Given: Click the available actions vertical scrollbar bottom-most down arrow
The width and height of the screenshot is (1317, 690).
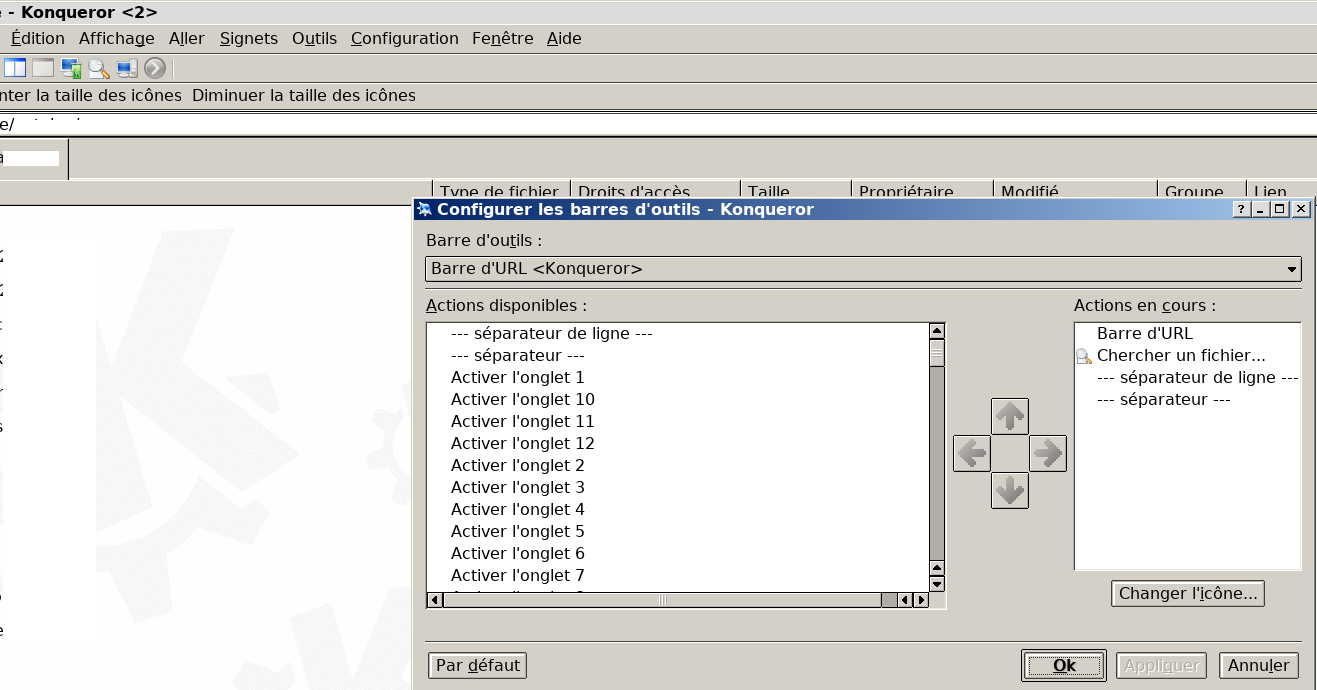Looking at the screenshot, I should tap(937, 584).
